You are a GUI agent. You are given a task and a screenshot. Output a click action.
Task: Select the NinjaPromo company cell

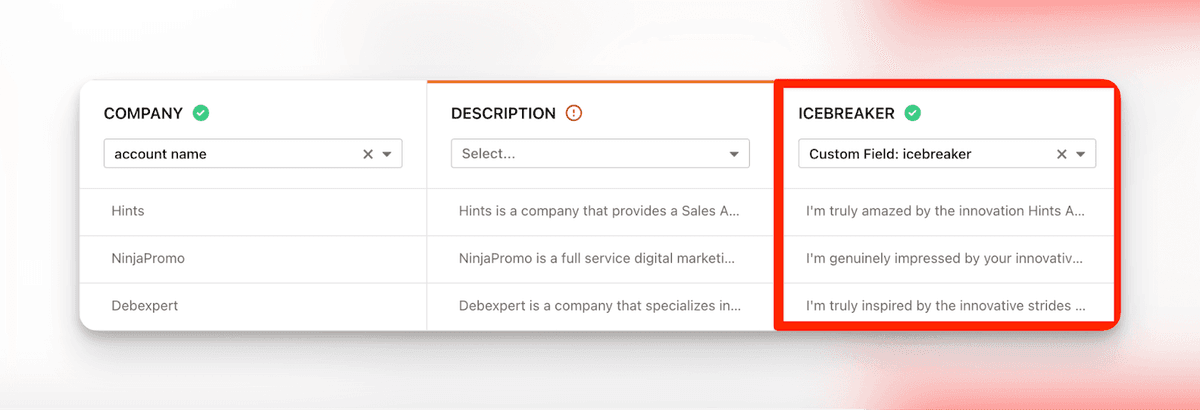(x=148, y=258)
